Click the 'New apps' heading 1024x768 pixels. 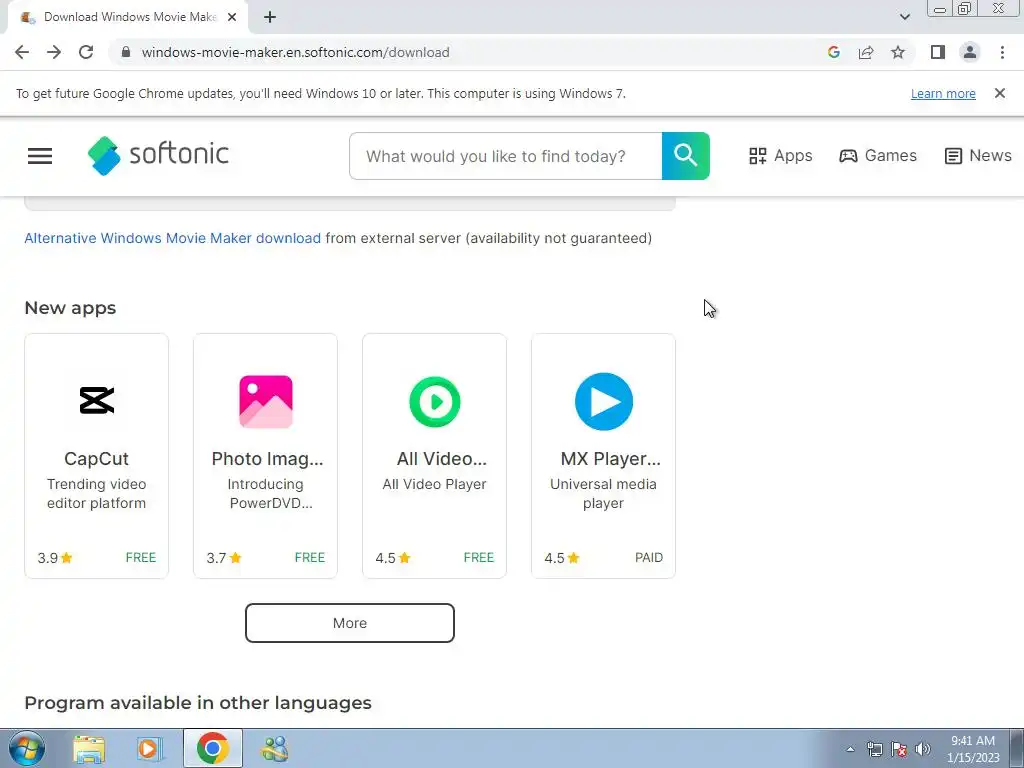pos(70,308)
